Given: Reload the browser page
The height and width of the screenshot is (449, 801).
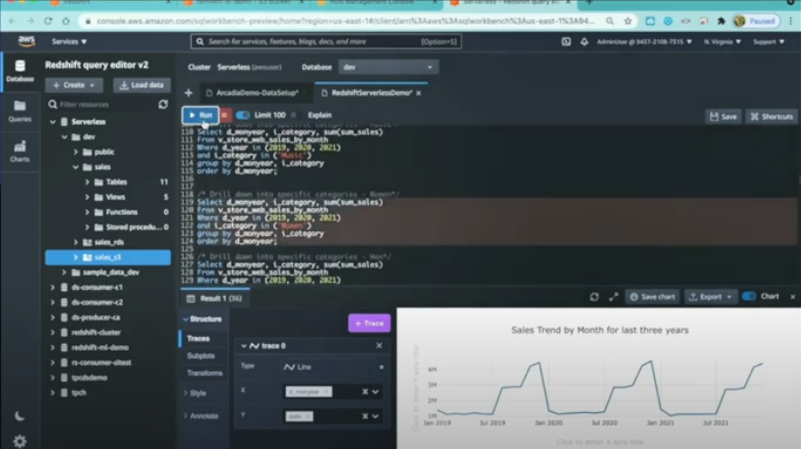Looking at the screenshot, I should (x=48, y=21).
